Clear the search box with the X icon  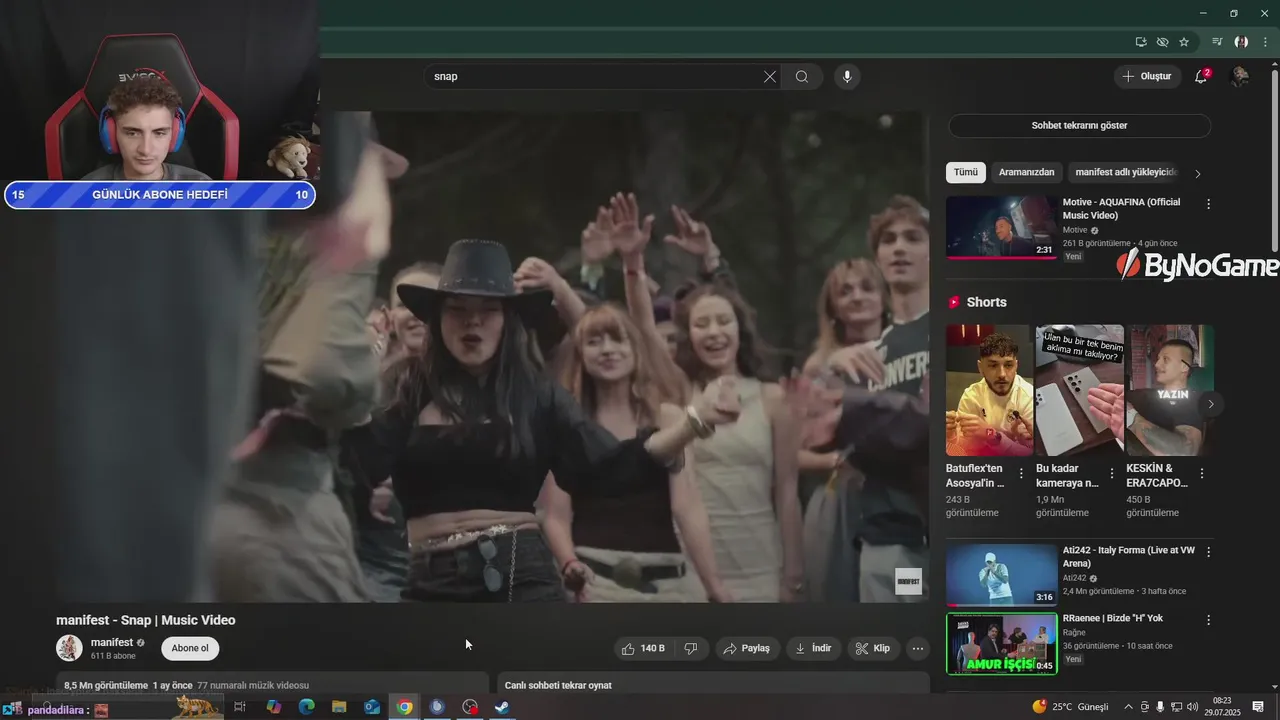[770, 77]
